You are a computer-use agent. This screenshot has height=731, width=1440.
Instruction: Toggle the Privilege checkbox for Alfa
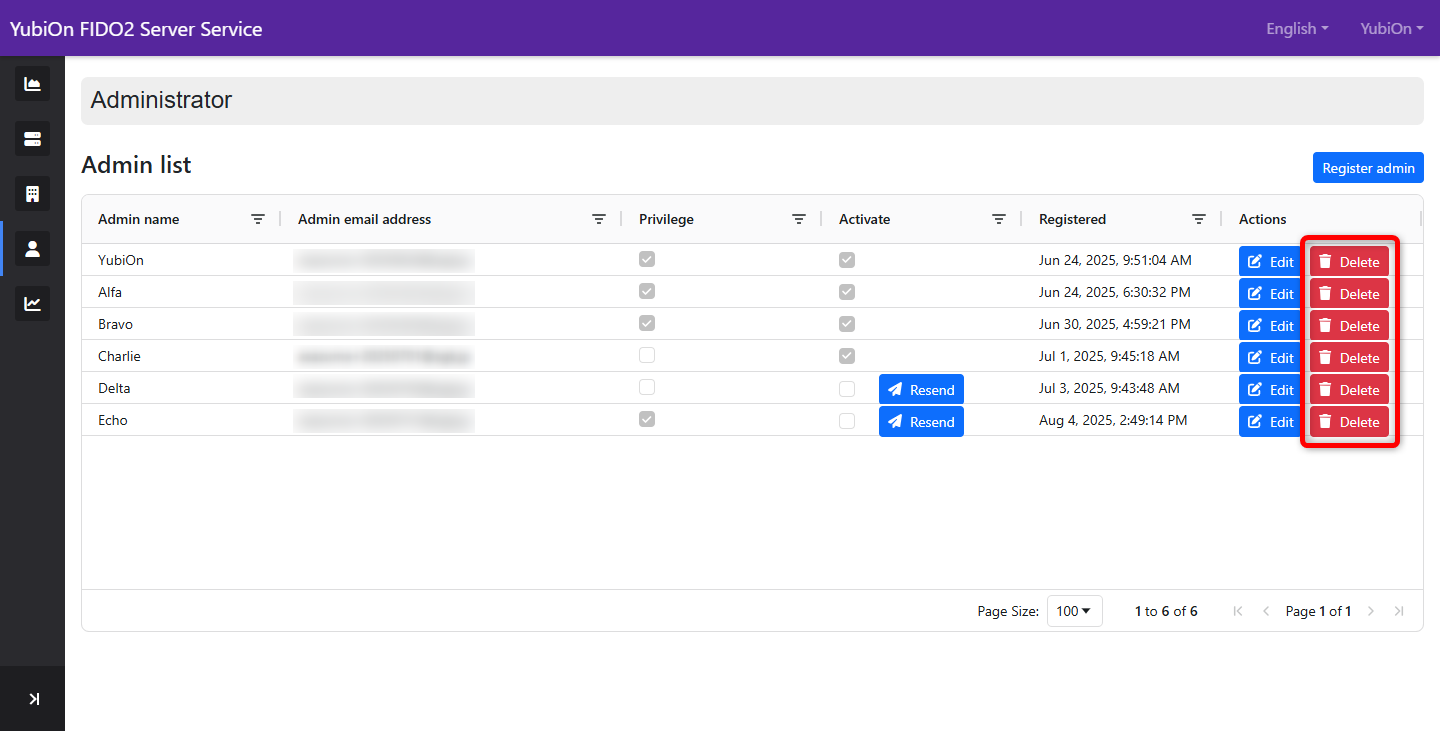click(647, 291)
